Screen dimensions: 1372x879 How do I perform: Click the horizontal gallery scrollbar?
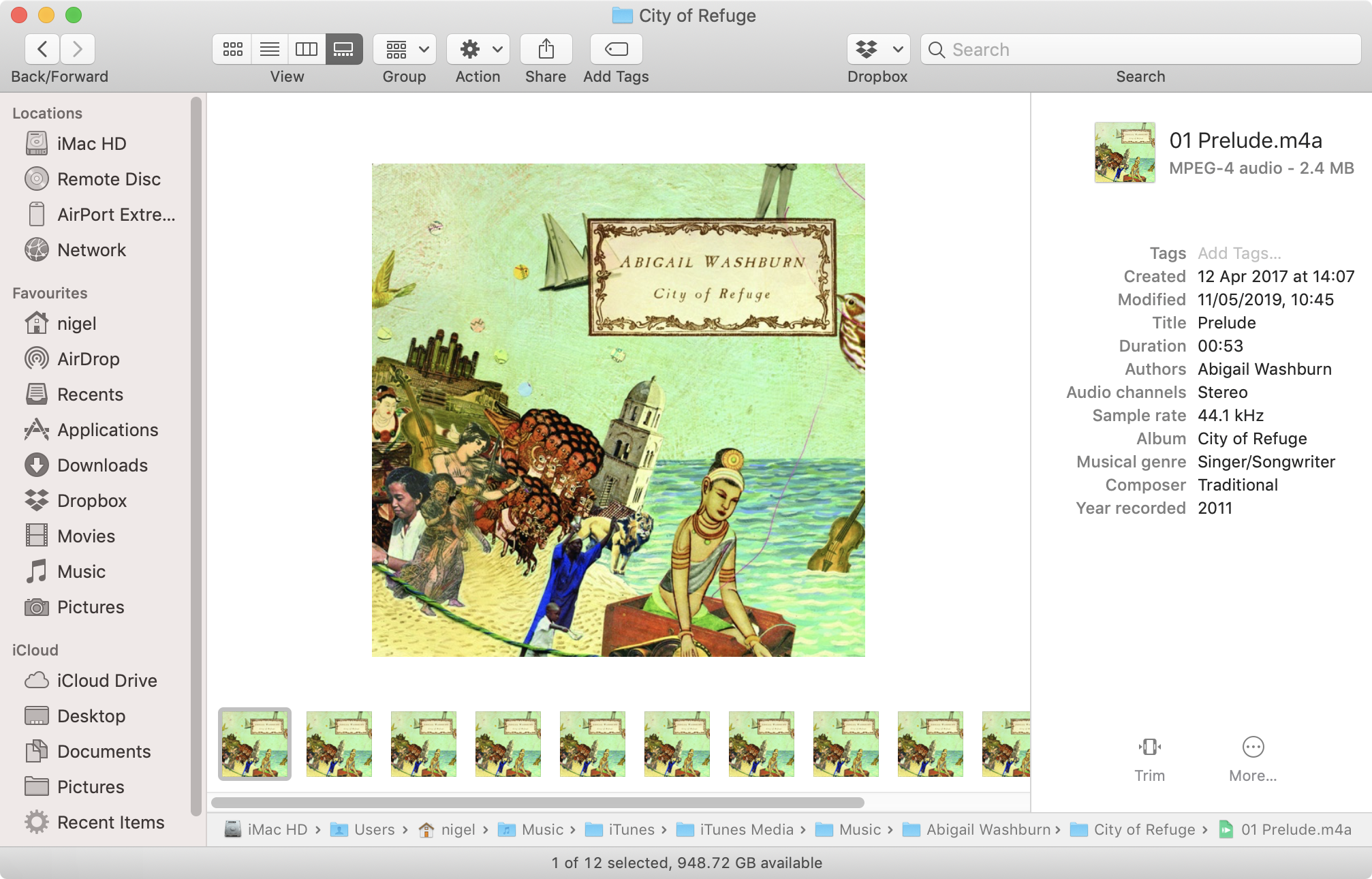[x=537, y=802]
